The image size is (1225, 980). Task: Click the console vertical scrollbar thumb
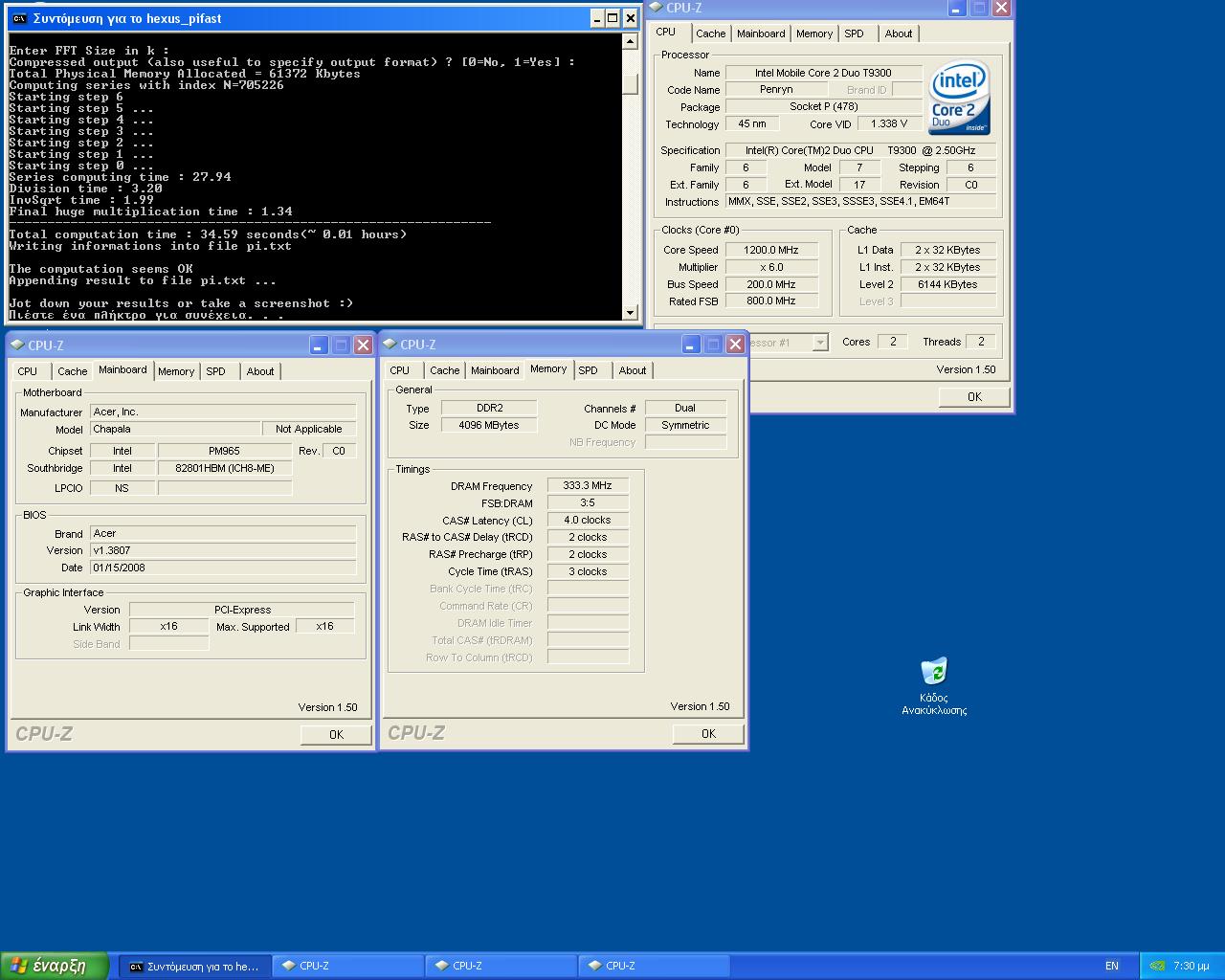coord(630,83)
